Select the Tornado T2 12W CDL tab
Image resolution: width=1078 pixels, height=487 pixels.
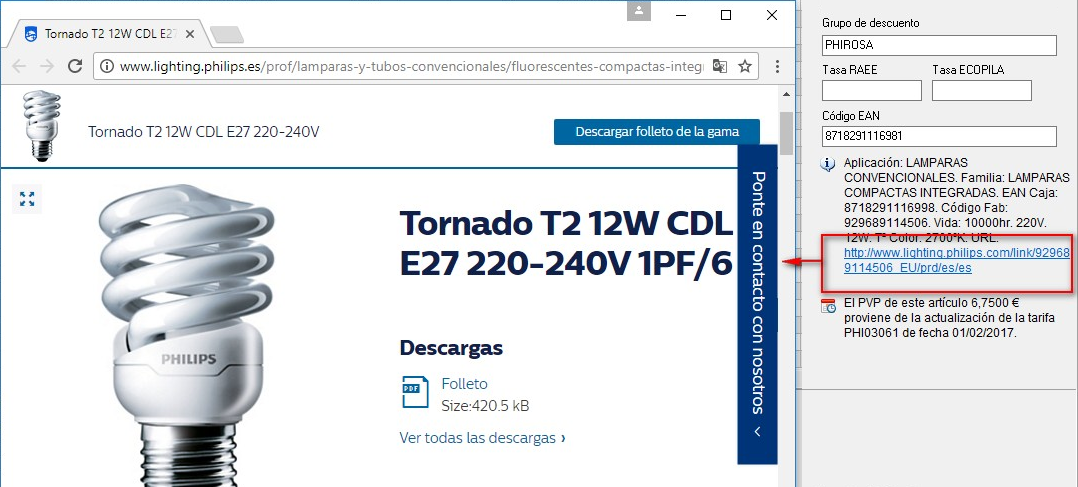coord(110,34)
